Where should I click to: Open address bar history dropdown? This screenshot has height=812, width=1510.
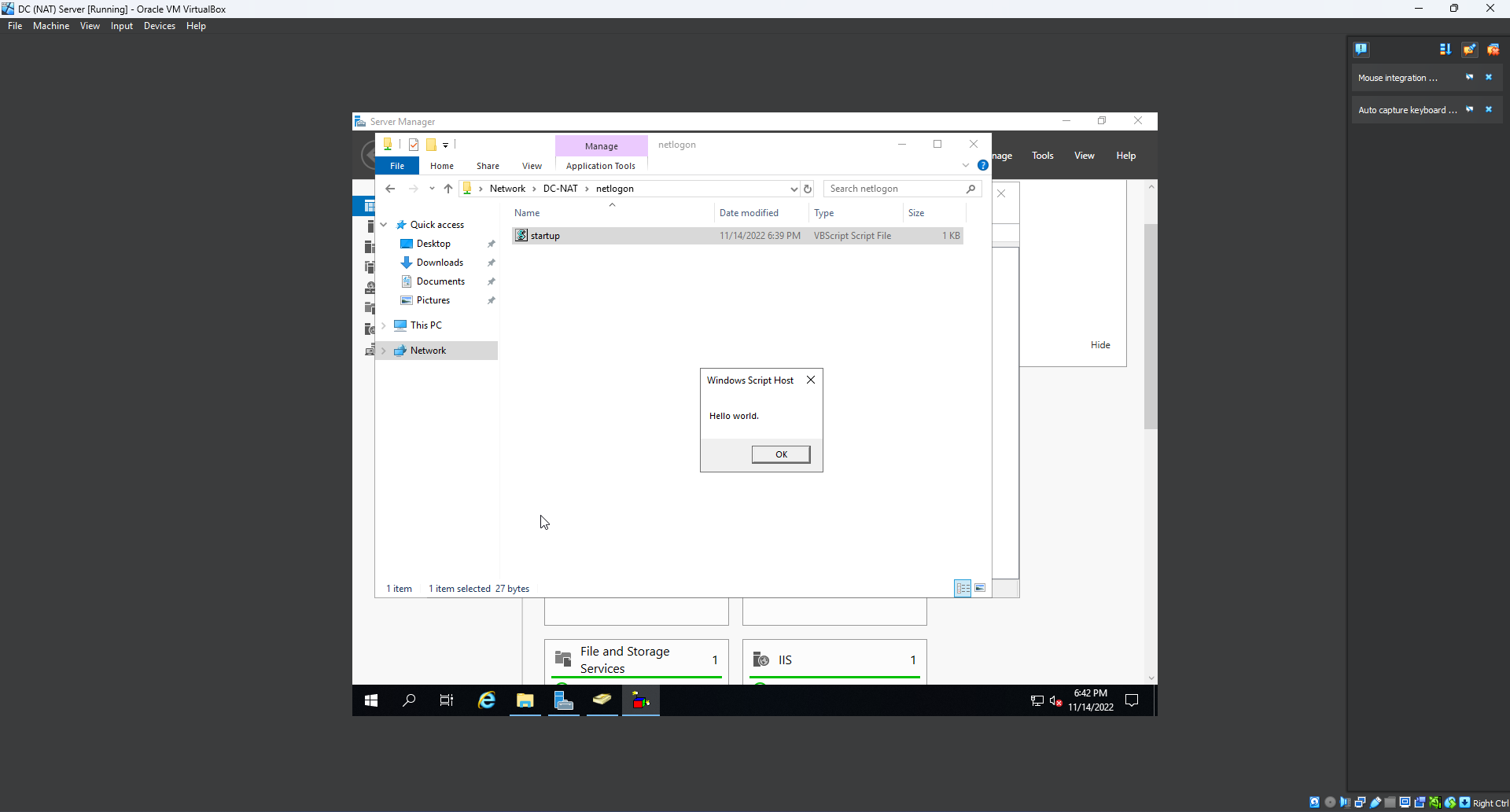point(794,189)
